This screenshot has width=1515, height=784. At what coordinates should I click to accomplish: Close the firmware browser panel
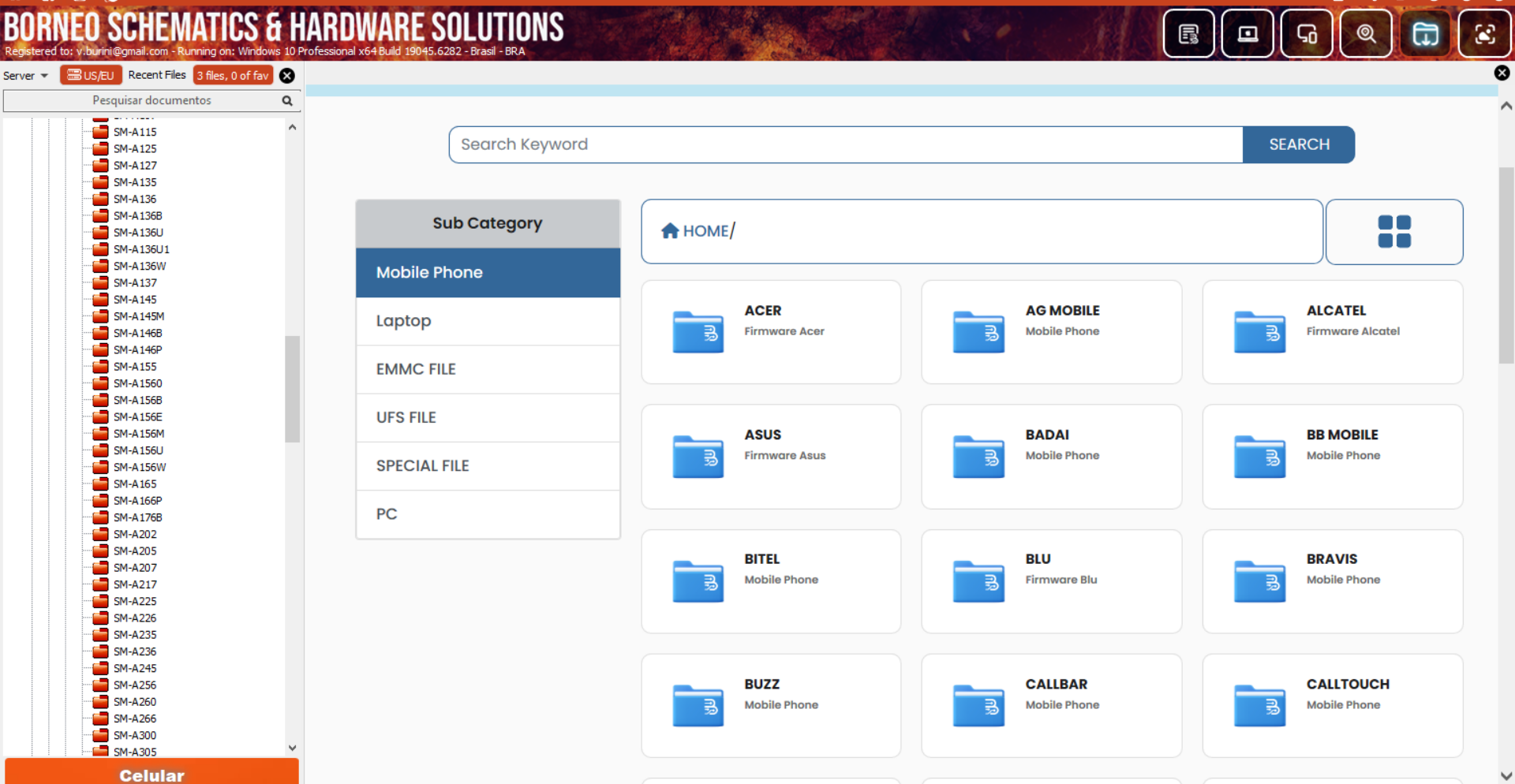click(1502, 73)
